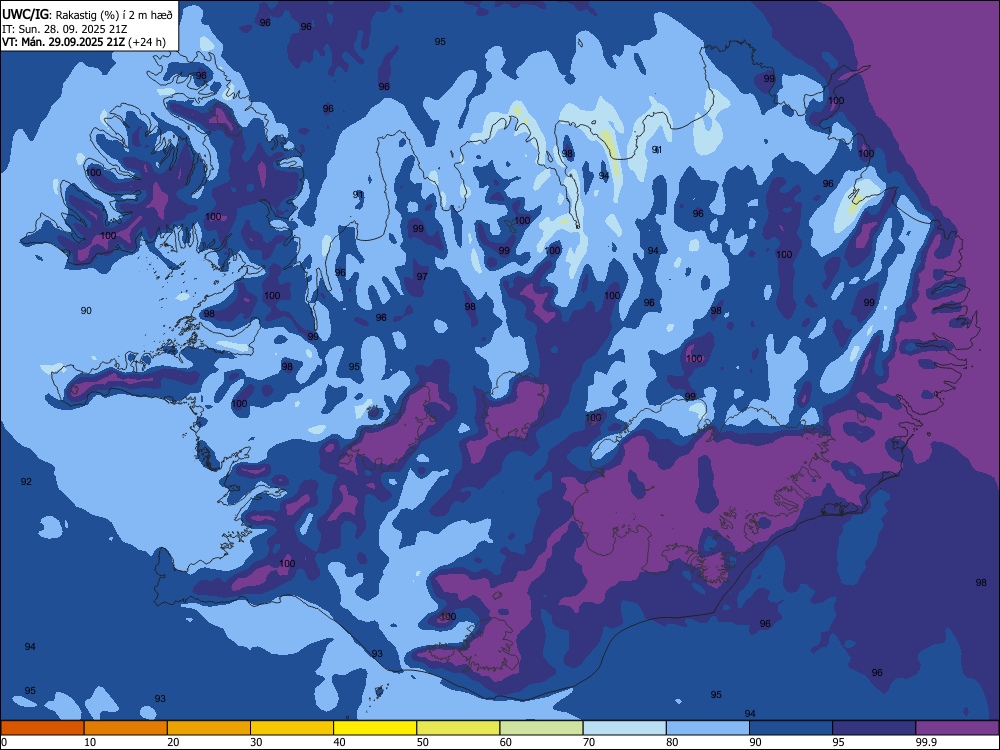Click the 0–10 dark orange legend swatch
Screen dimensions: 1000x750
coord(42,728)
